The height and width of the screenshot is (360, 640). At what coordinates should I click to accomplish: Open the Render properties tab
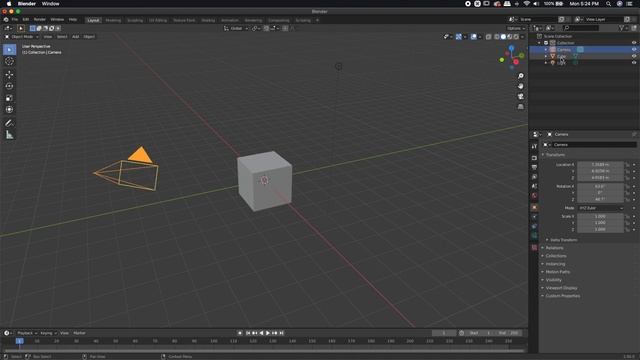[x=534, y=158]
